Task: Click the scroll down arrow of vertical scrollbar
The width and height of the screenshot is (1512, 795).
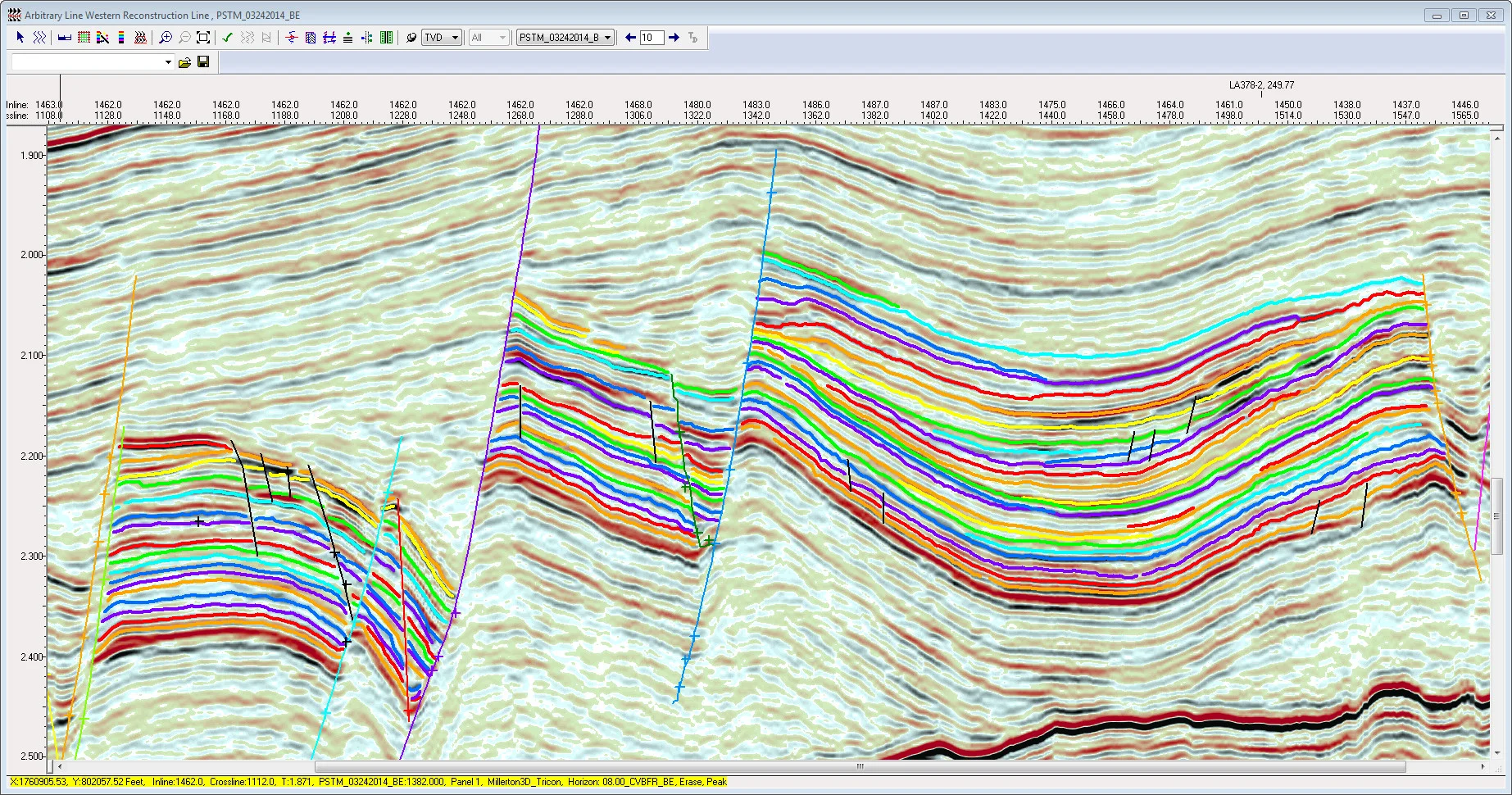Action: (x=1497, y=752)
